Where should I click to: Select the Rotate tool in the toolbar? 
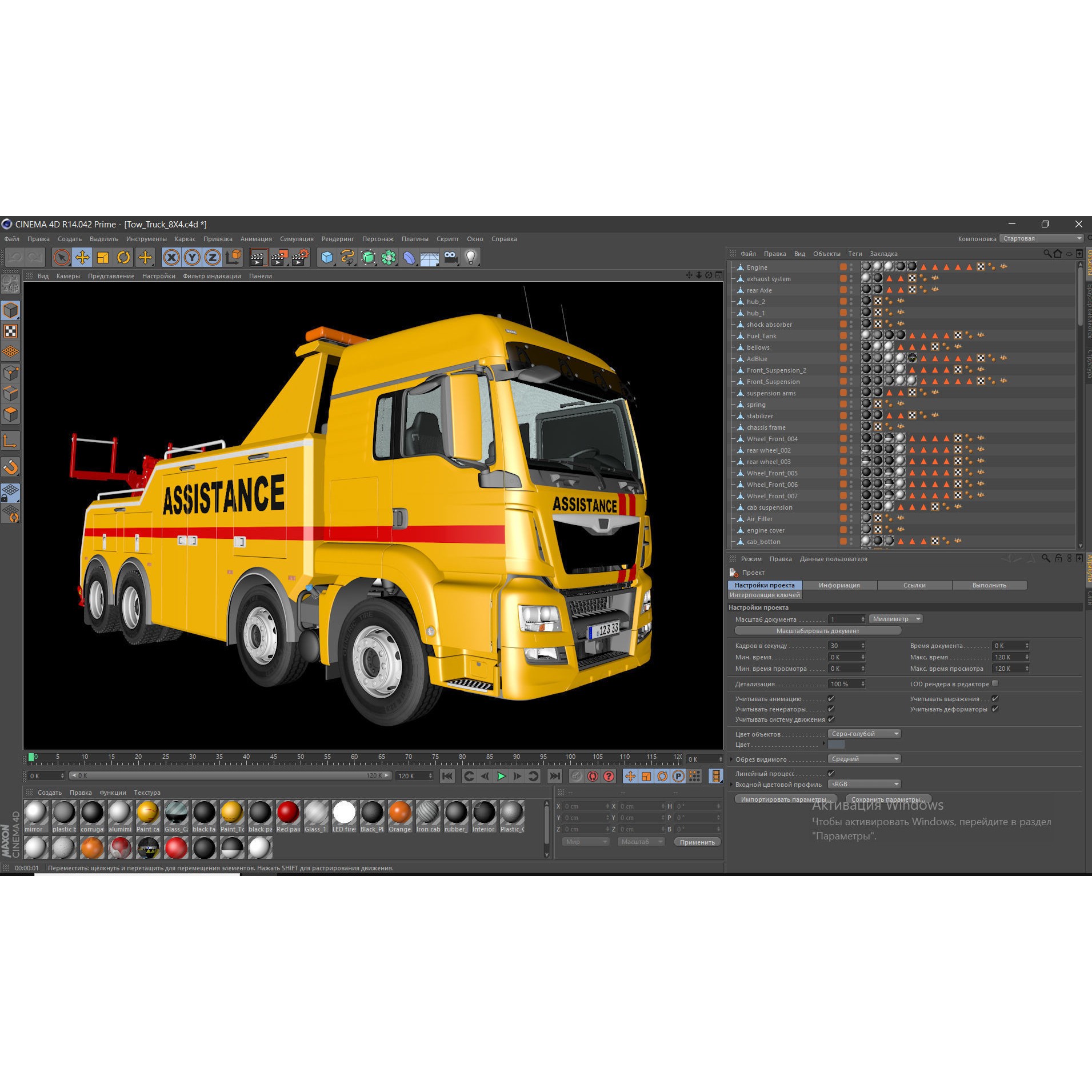(124, 258)
